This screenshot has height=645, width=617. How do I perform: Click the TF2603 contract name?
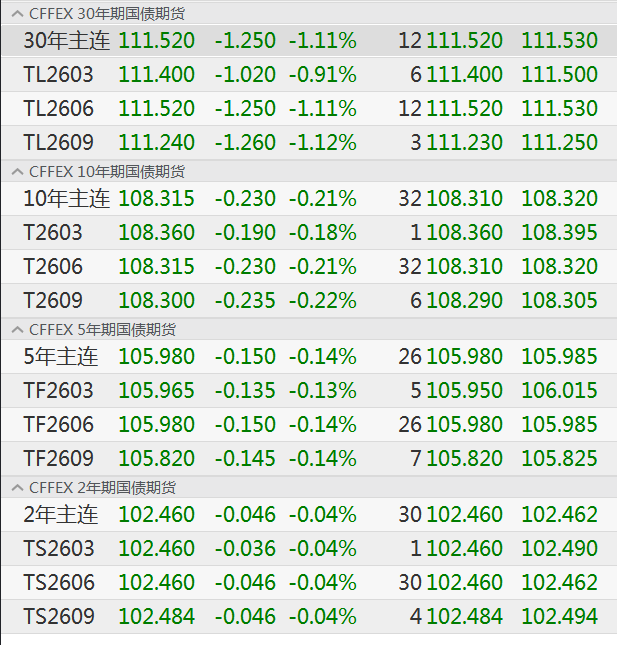pyautogui.click(x=58, y=391)
